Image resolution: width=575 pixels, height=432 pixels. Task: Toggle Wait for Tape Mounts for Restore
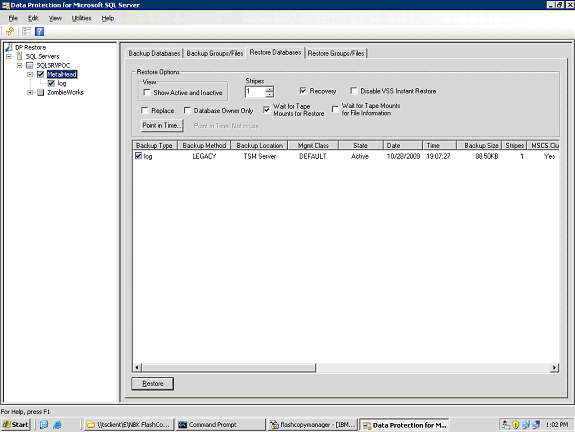click(x=267, y=109)
